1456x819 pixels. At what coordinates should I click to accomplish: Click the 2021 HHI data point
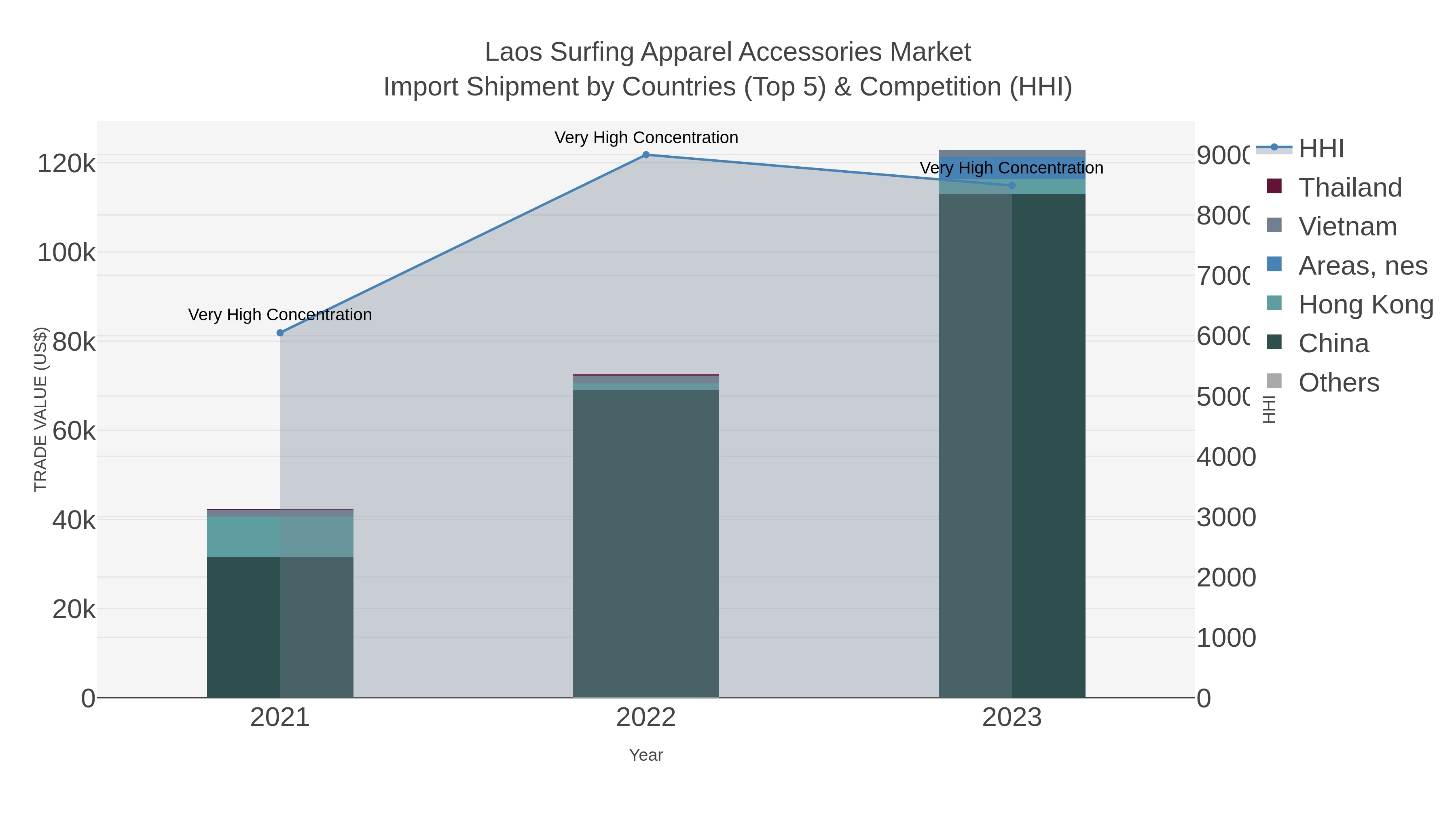click(280, 333)
